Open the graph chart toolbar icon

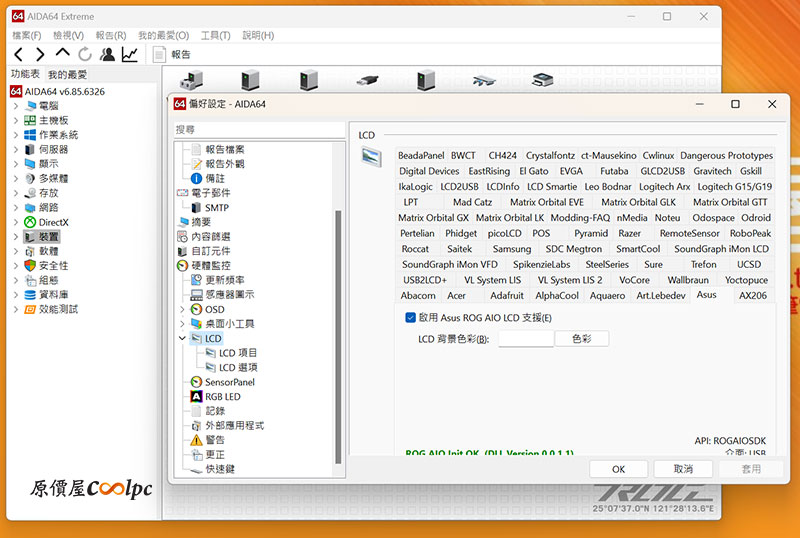[130, 54]
